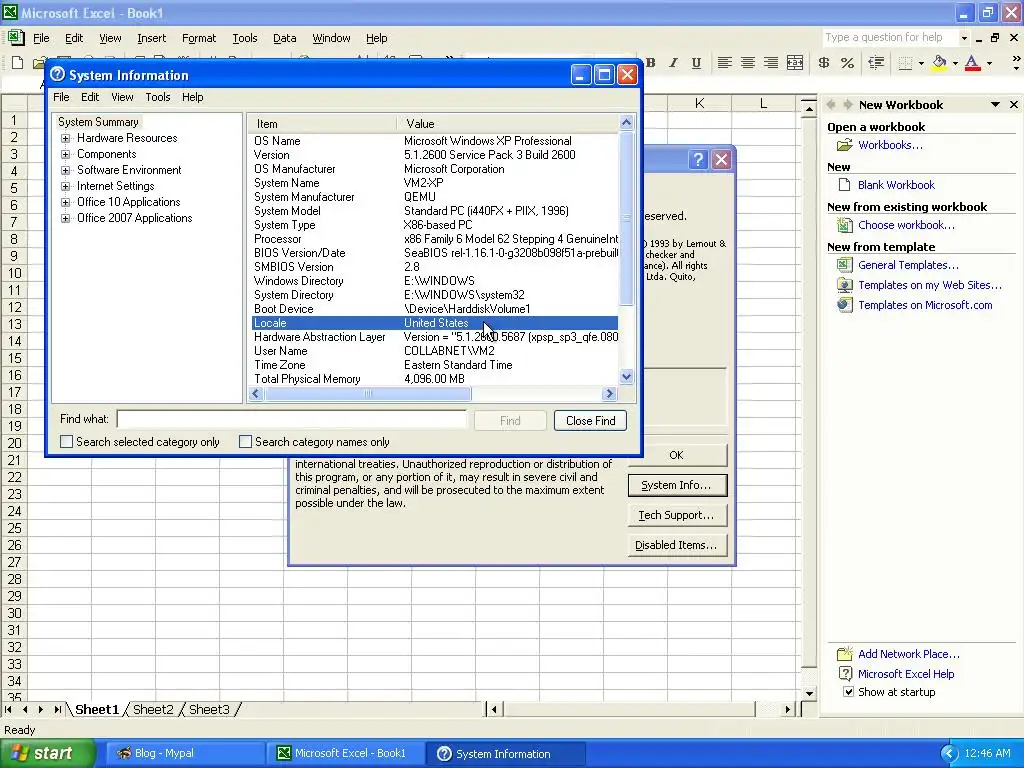Expand the Office 10 Applications node
Screen dimensions: 1024x768
65,202
